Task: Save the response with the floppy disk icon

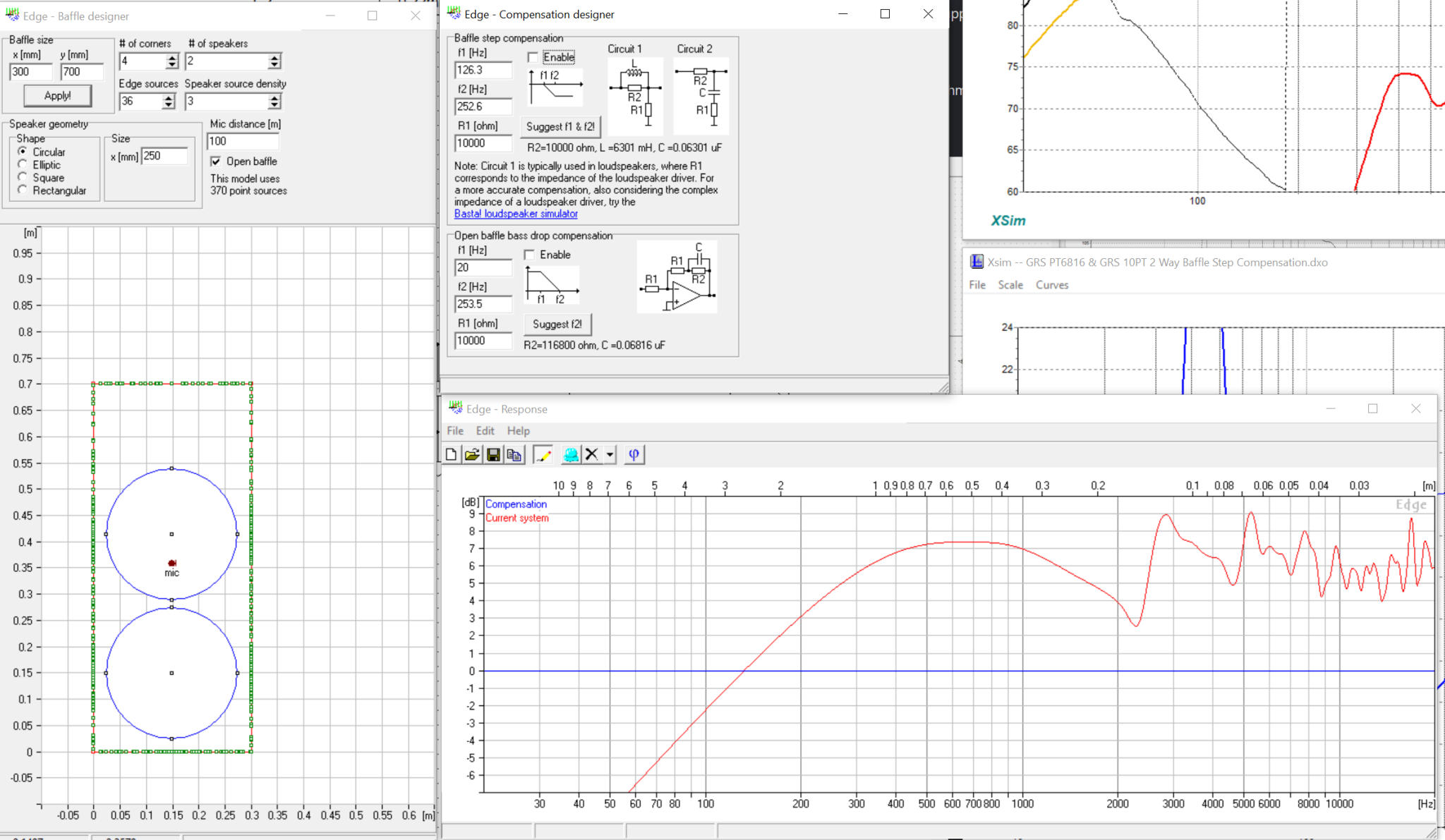Action: point(493,455)
